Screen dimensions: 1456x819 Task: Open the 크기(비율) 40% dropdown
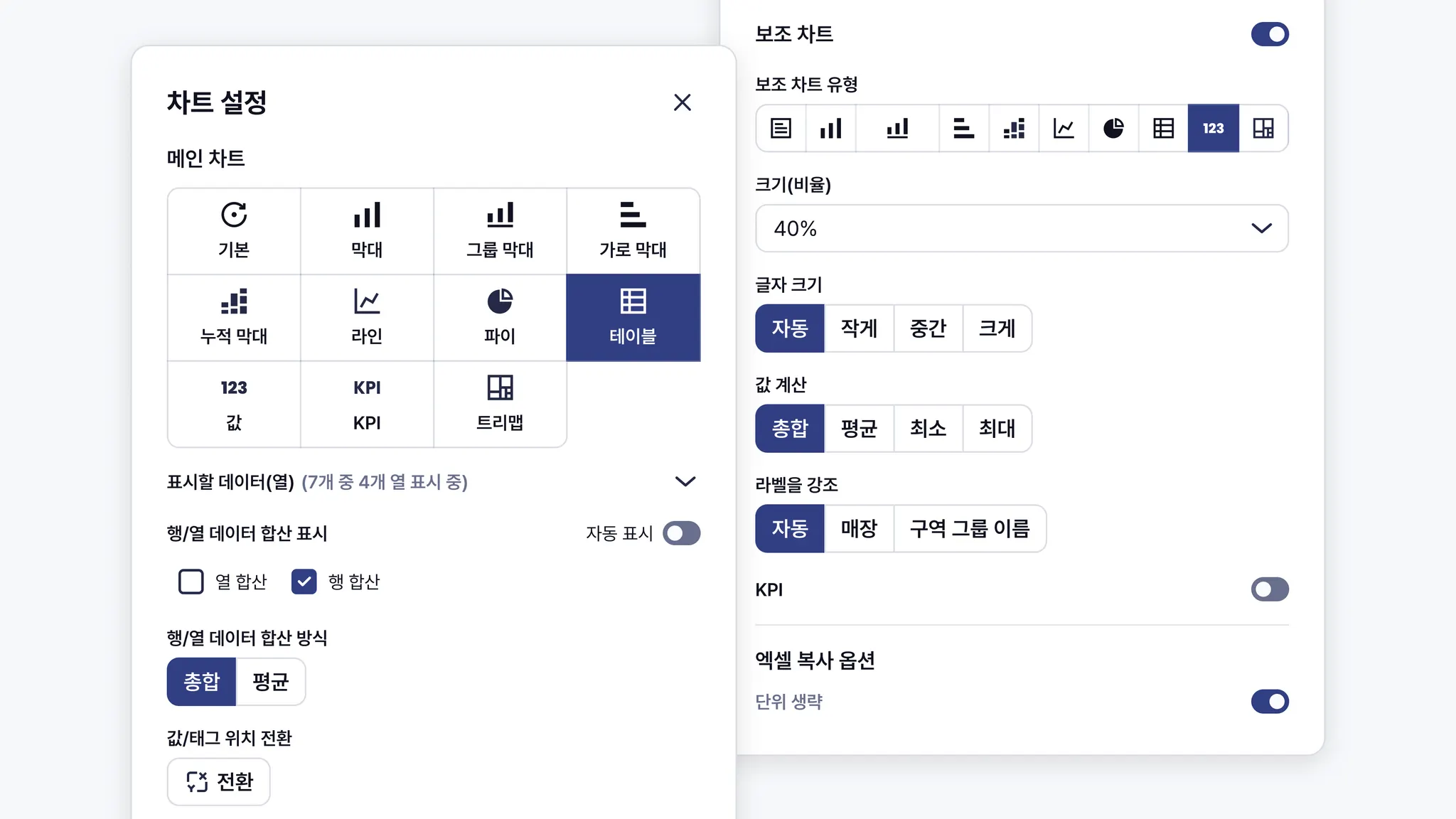1022,228
